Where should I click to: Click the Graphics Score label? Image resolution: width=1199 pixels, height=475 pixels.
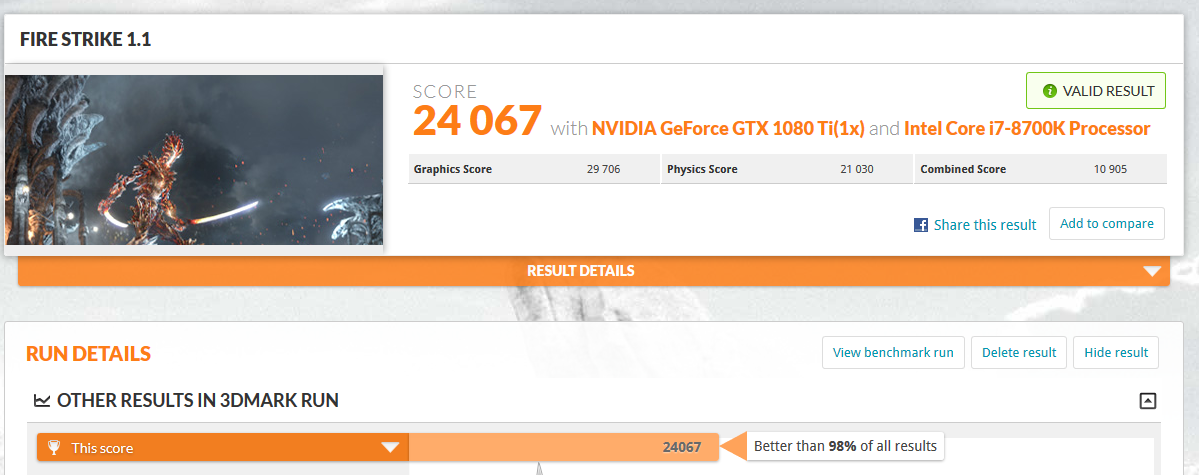[453, 169]
